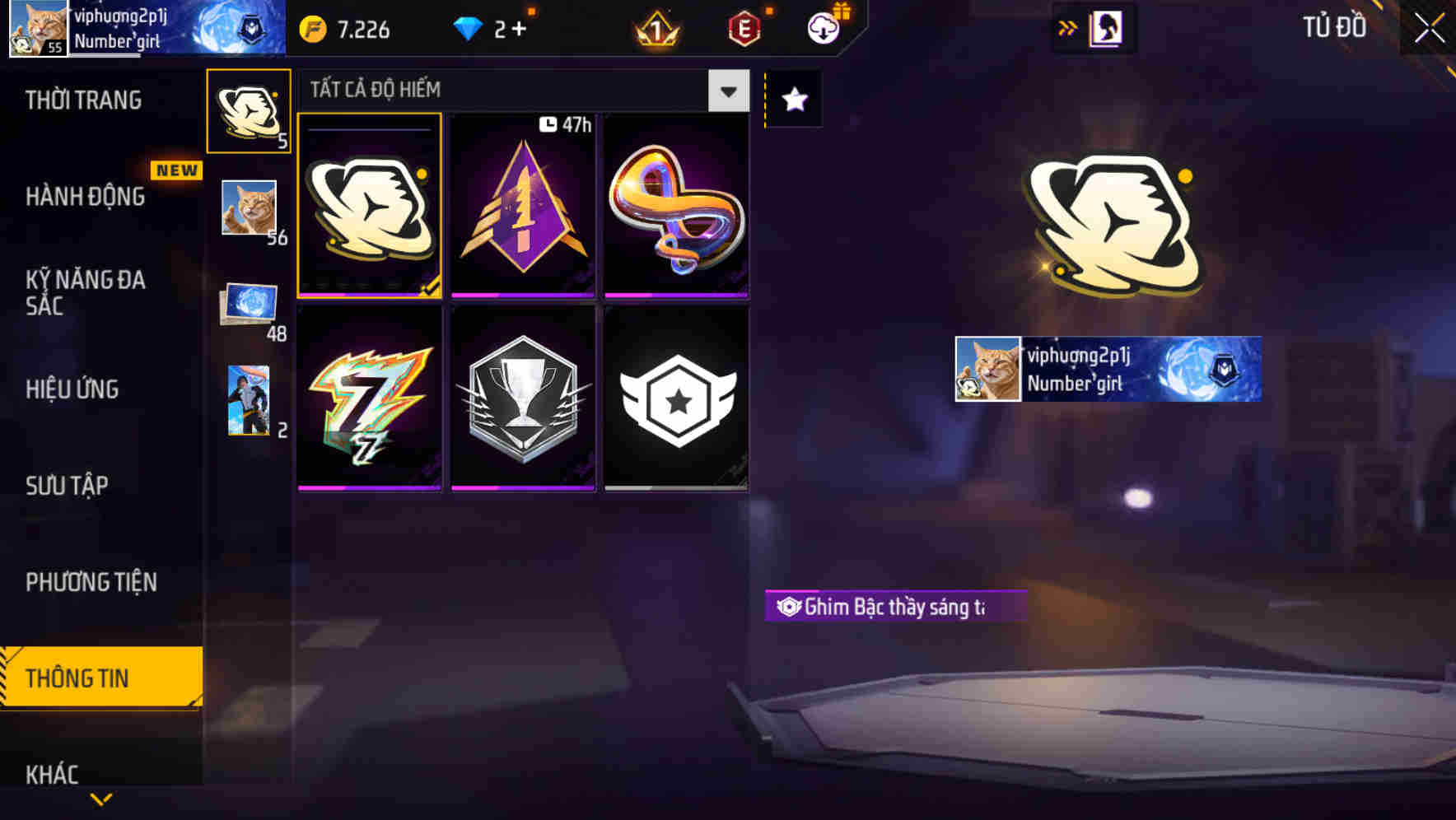The width and height of the screenshot is (1456, 820).
Task: Select the silver trophy badge
Action: coord(523,398)
